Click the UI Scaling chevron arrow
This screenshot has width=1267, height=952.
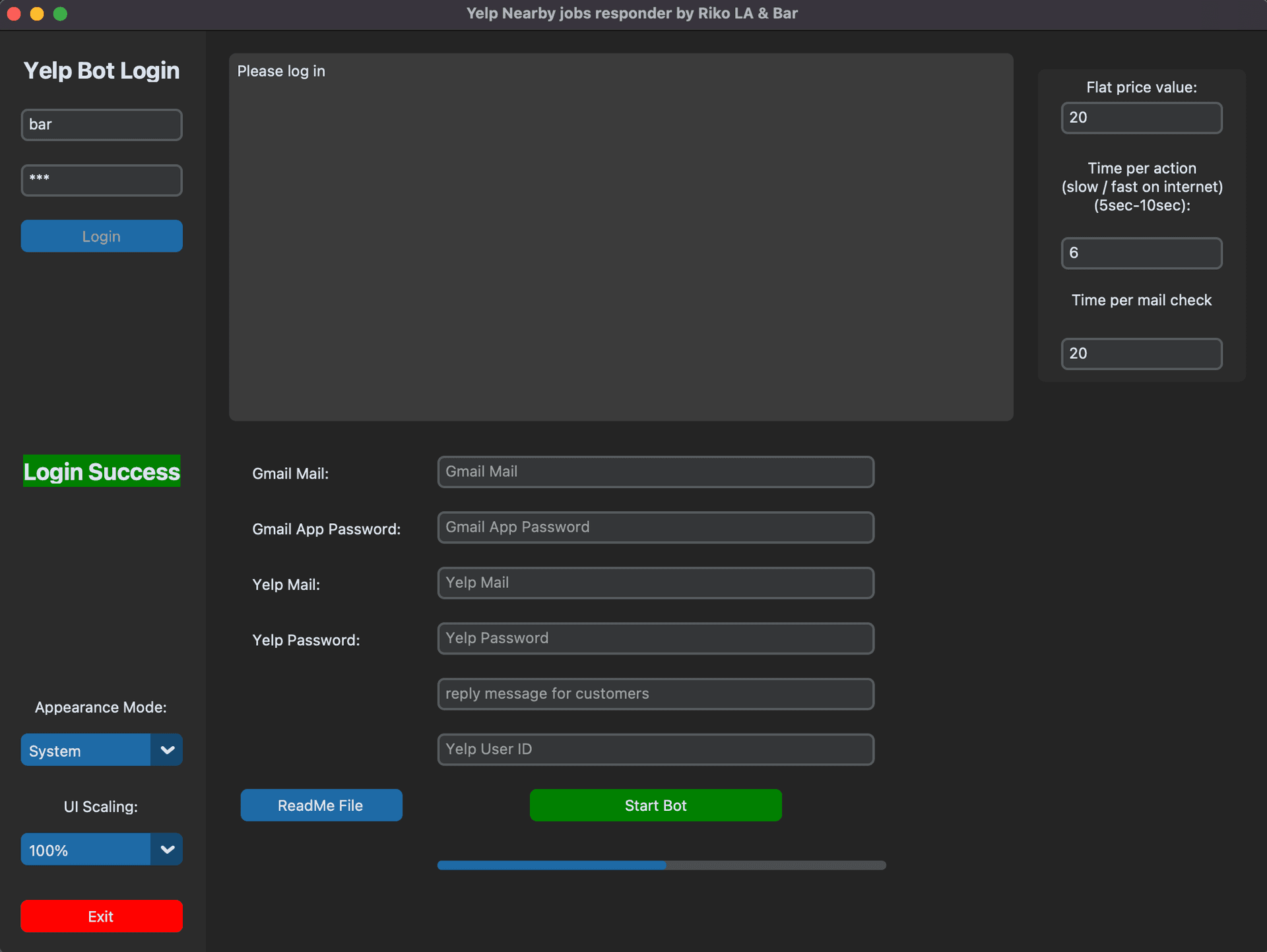[167, 850]
